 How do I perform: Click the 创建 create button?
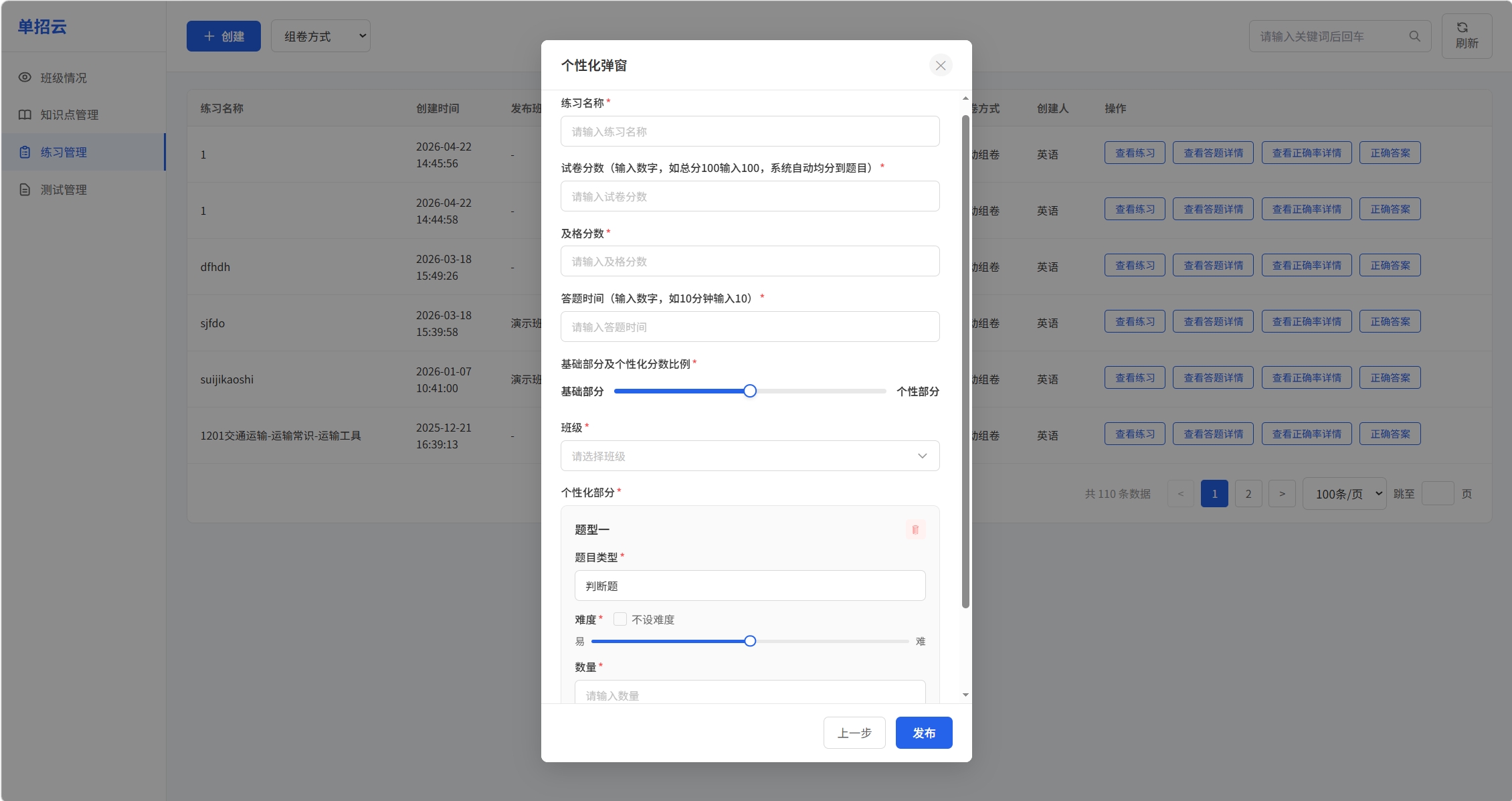click(x=223, y=36)
